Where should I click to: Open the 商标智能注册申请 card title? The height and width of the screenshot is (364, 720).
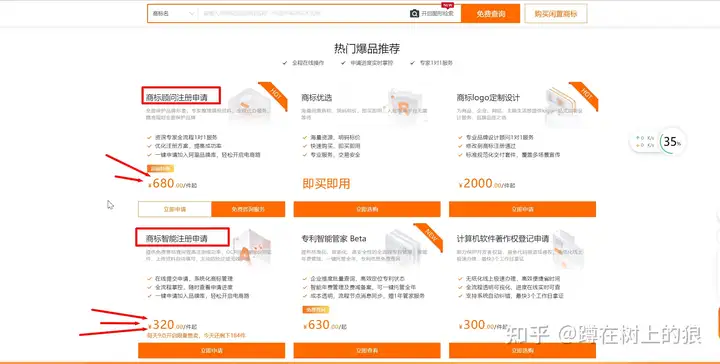pyautogui.click(x=177, y=238)
